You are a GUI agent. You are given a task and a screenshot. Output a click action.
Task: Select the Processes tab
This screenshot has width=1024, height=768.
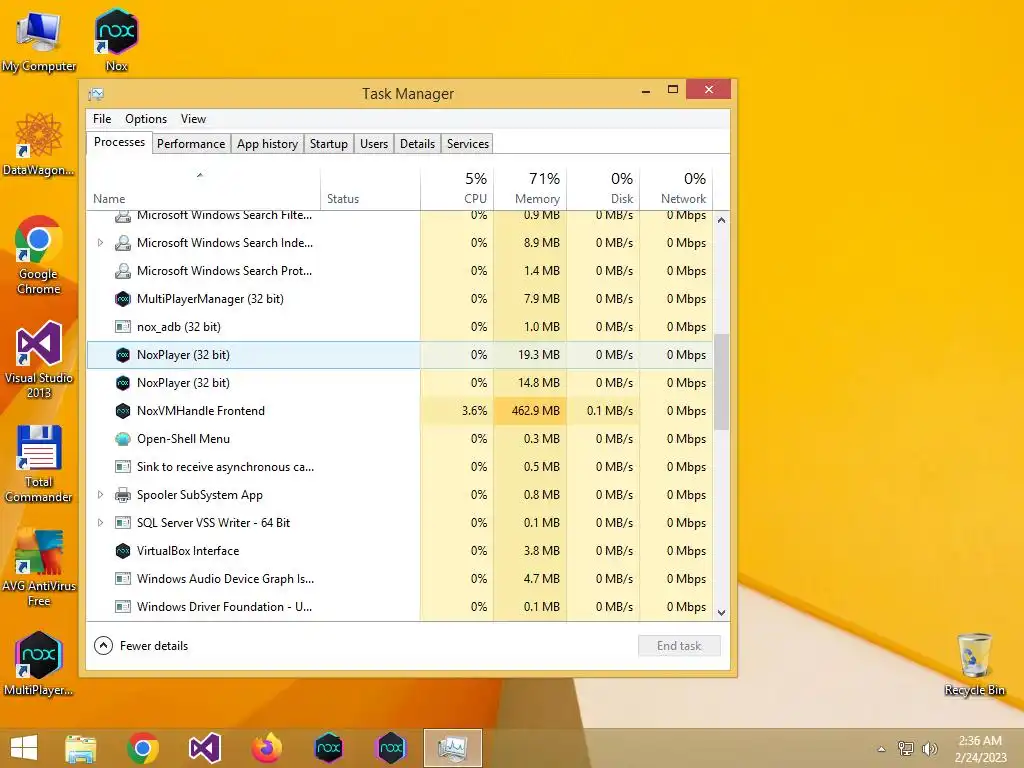[119, 142]
